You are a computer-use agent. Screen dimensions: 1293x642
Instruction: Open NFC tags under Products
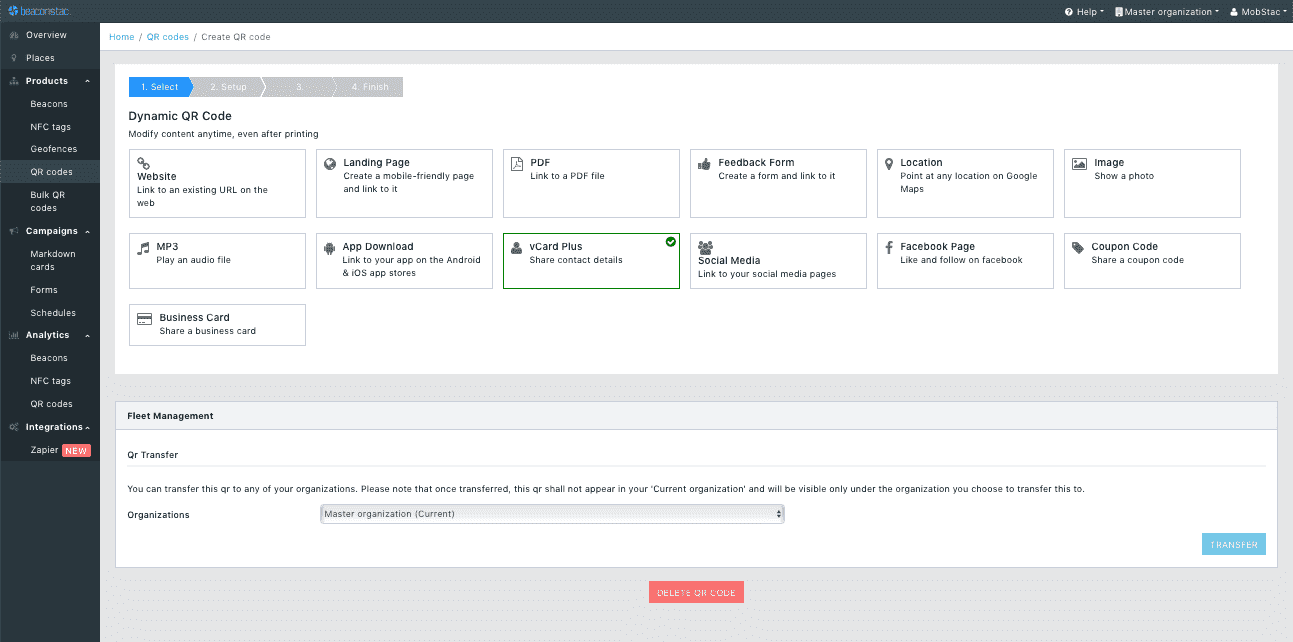[x=50, y=127]
